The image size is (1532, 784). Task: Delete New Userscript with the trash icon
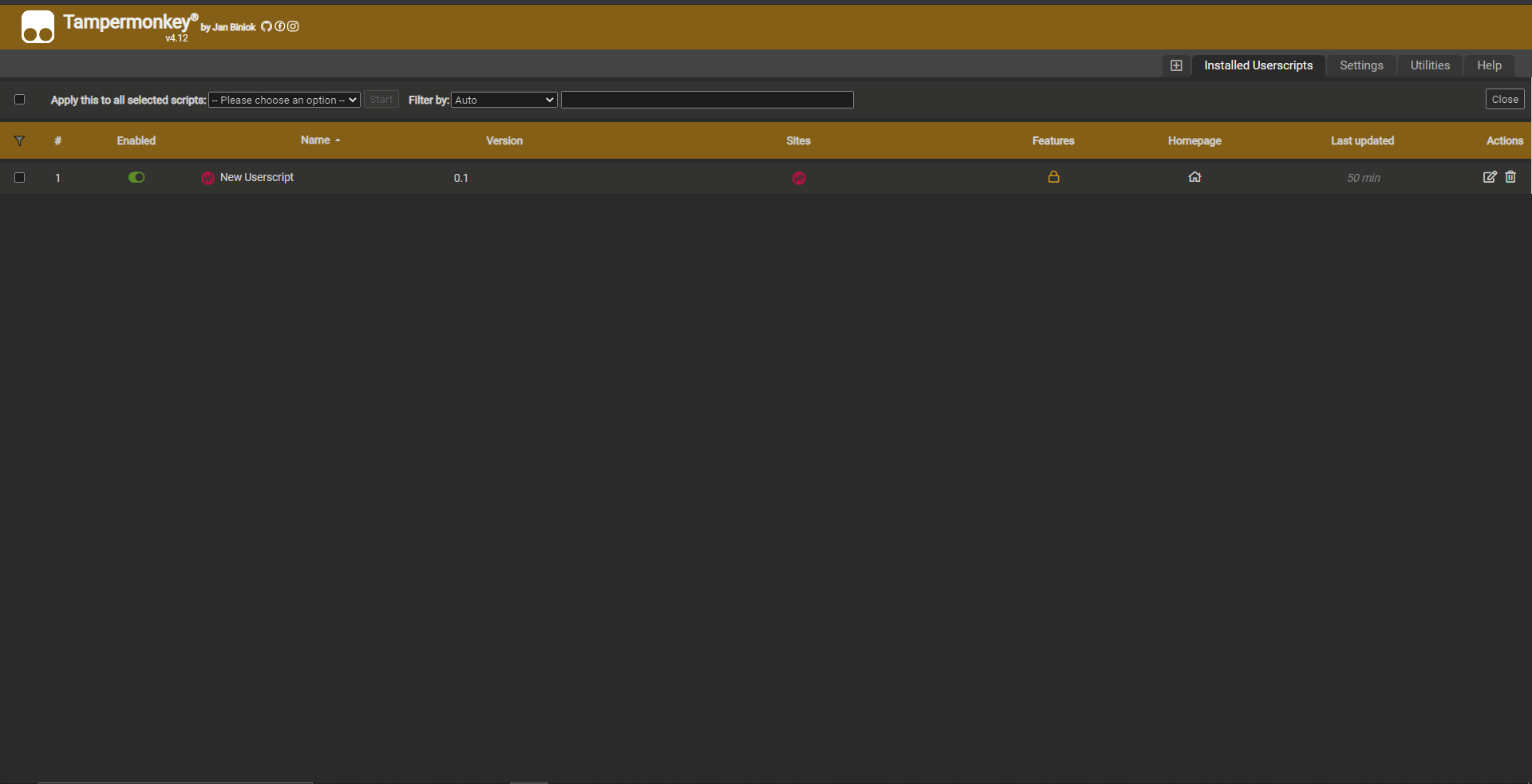click(x=1510, y=177)
